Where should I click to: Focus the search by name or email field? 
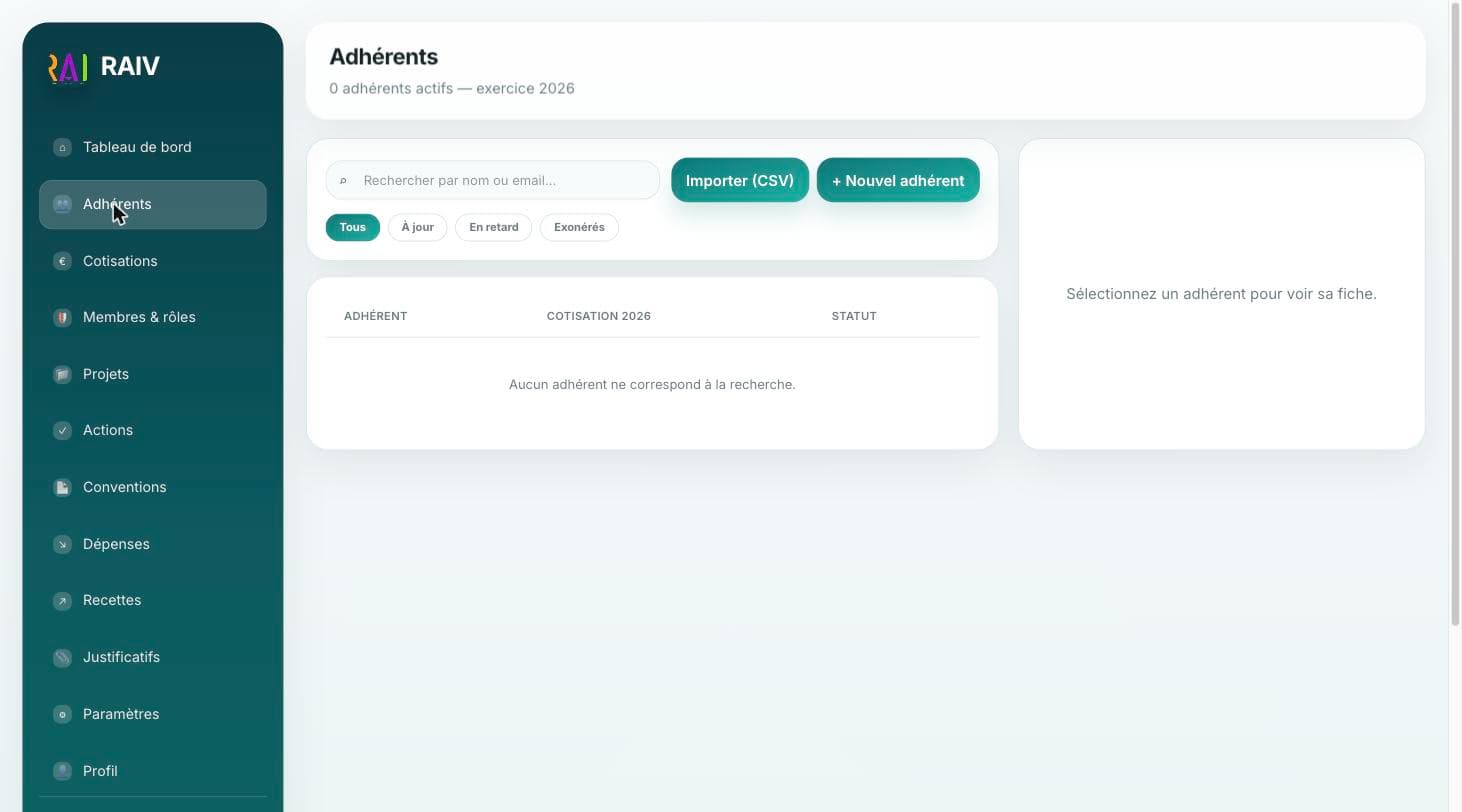(493, 180)
